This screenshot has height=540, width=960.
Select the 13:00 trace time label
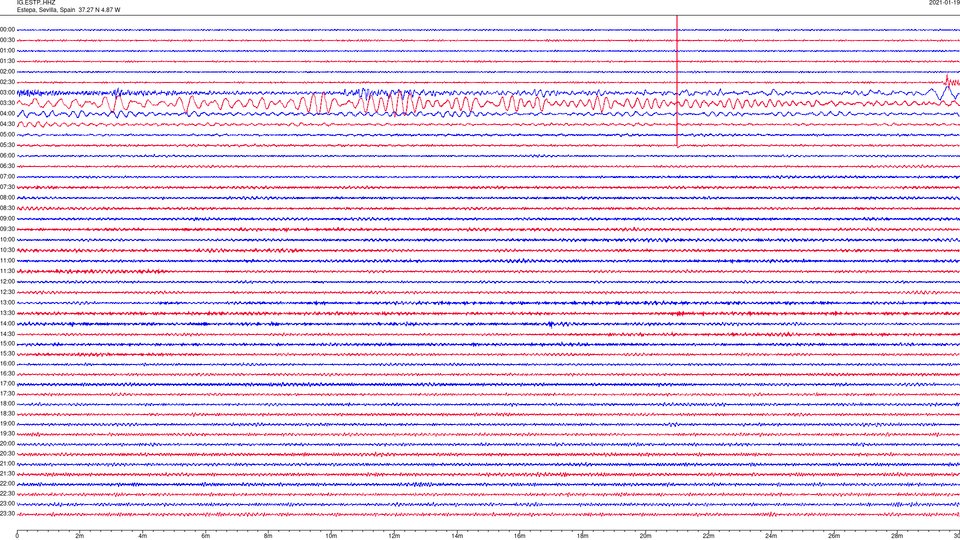tap(7, 302)
